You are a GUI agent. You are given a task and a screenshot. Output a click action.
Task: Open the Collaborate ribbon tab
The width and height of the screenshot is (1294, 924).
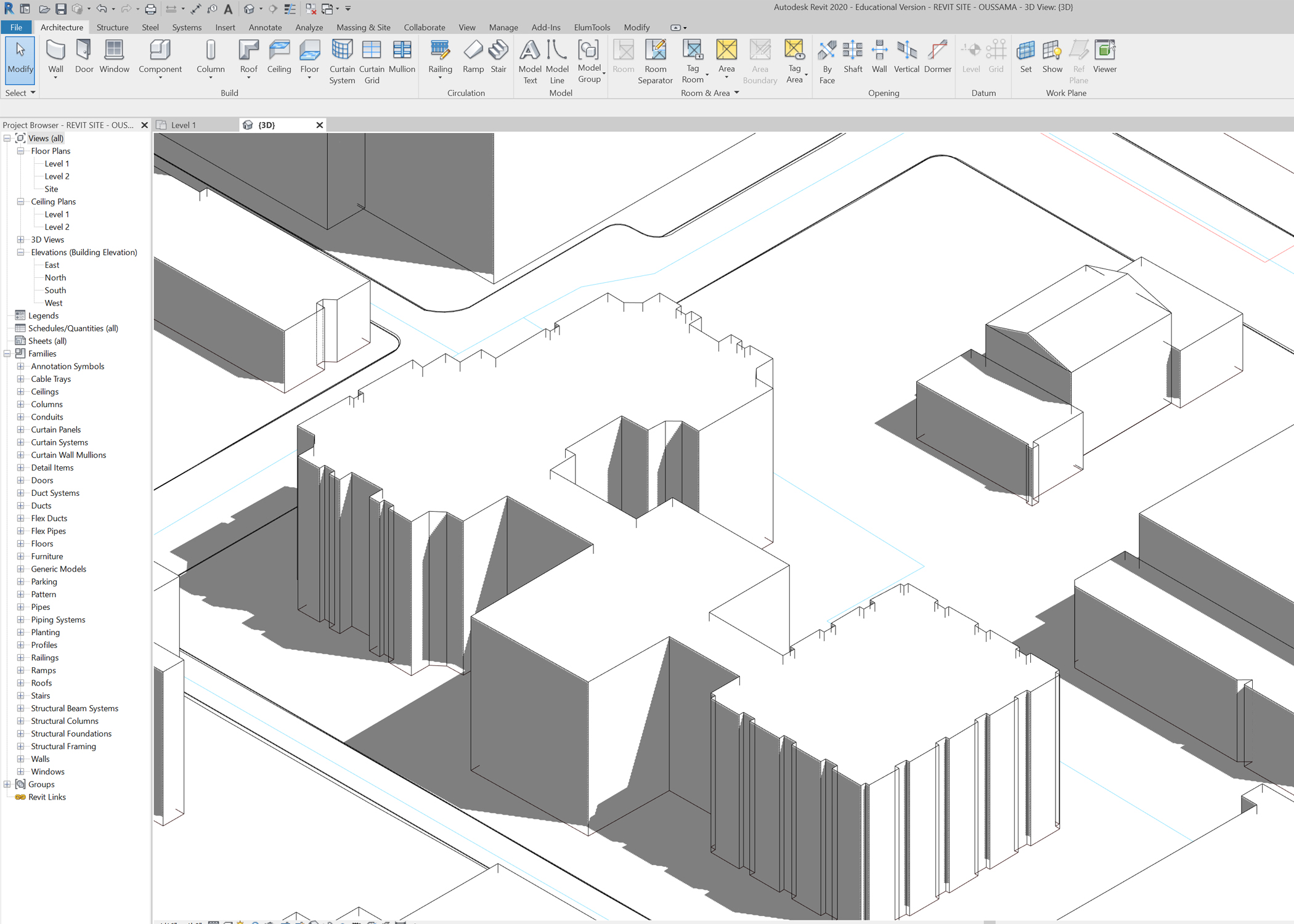click(x=424, y=27)
